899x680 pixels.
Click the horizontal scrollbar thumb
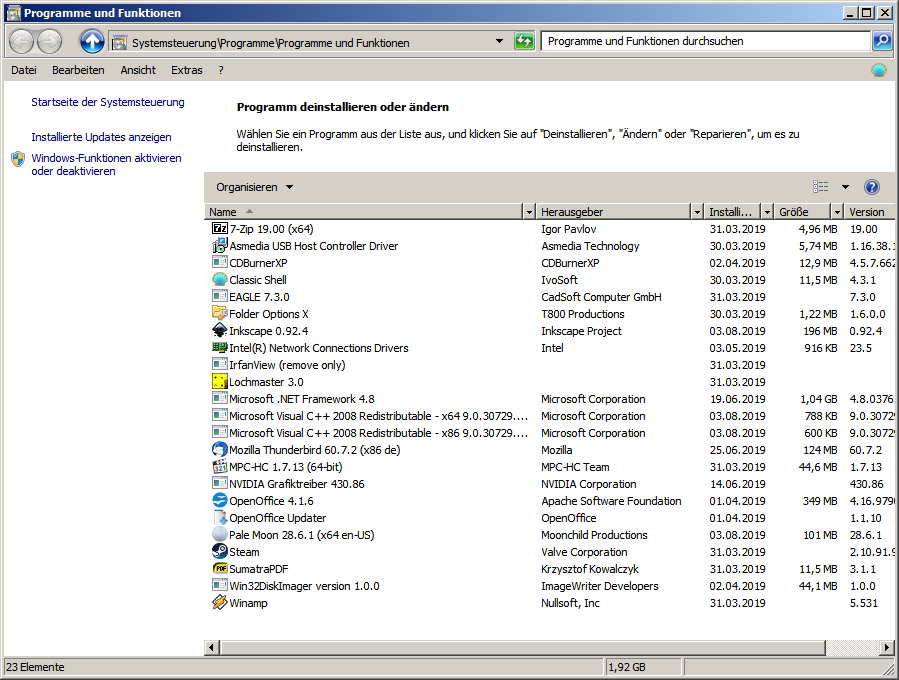[522, 647]
